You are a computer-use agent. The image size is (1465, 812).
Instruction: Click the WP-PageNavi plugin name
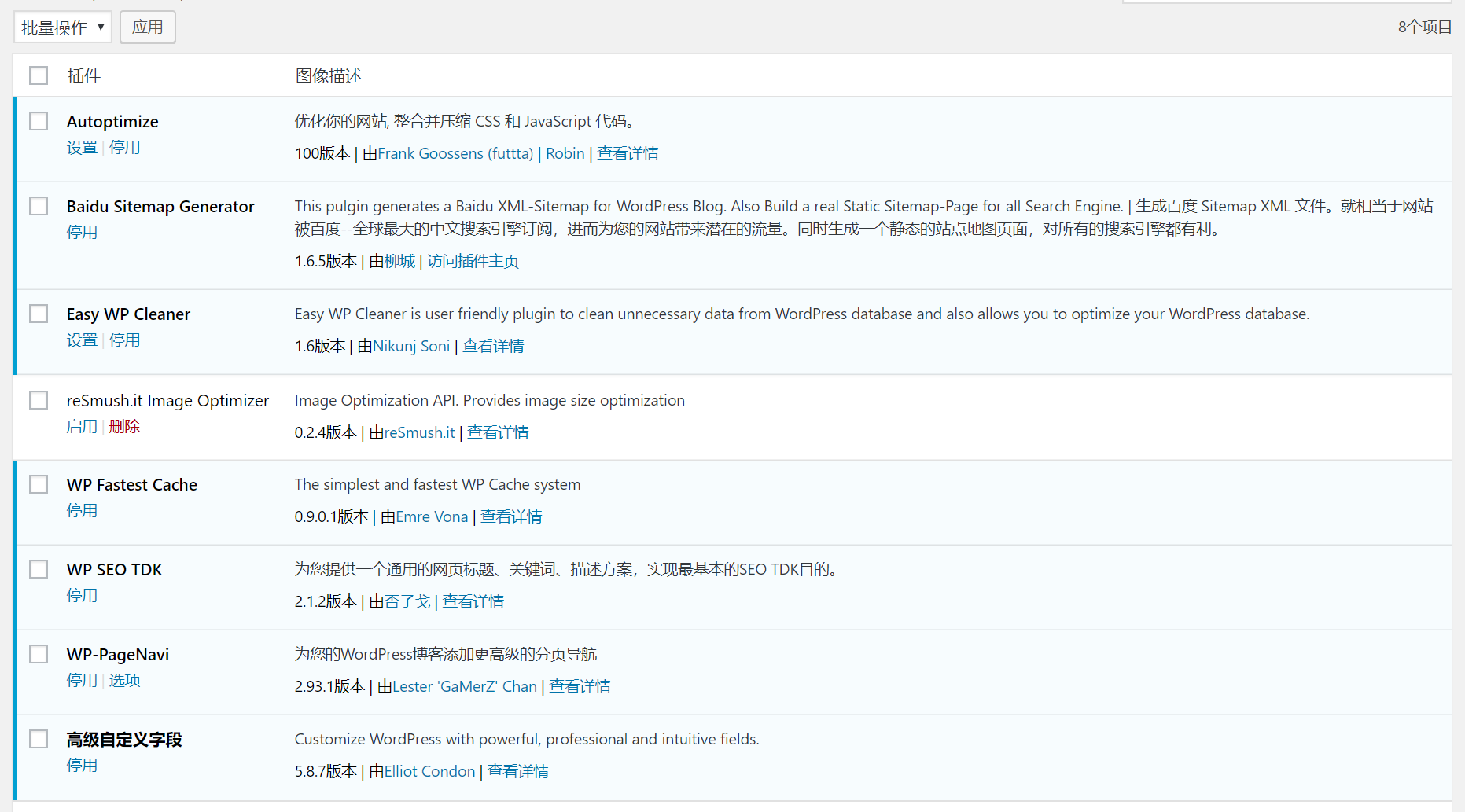coord(118,655)
